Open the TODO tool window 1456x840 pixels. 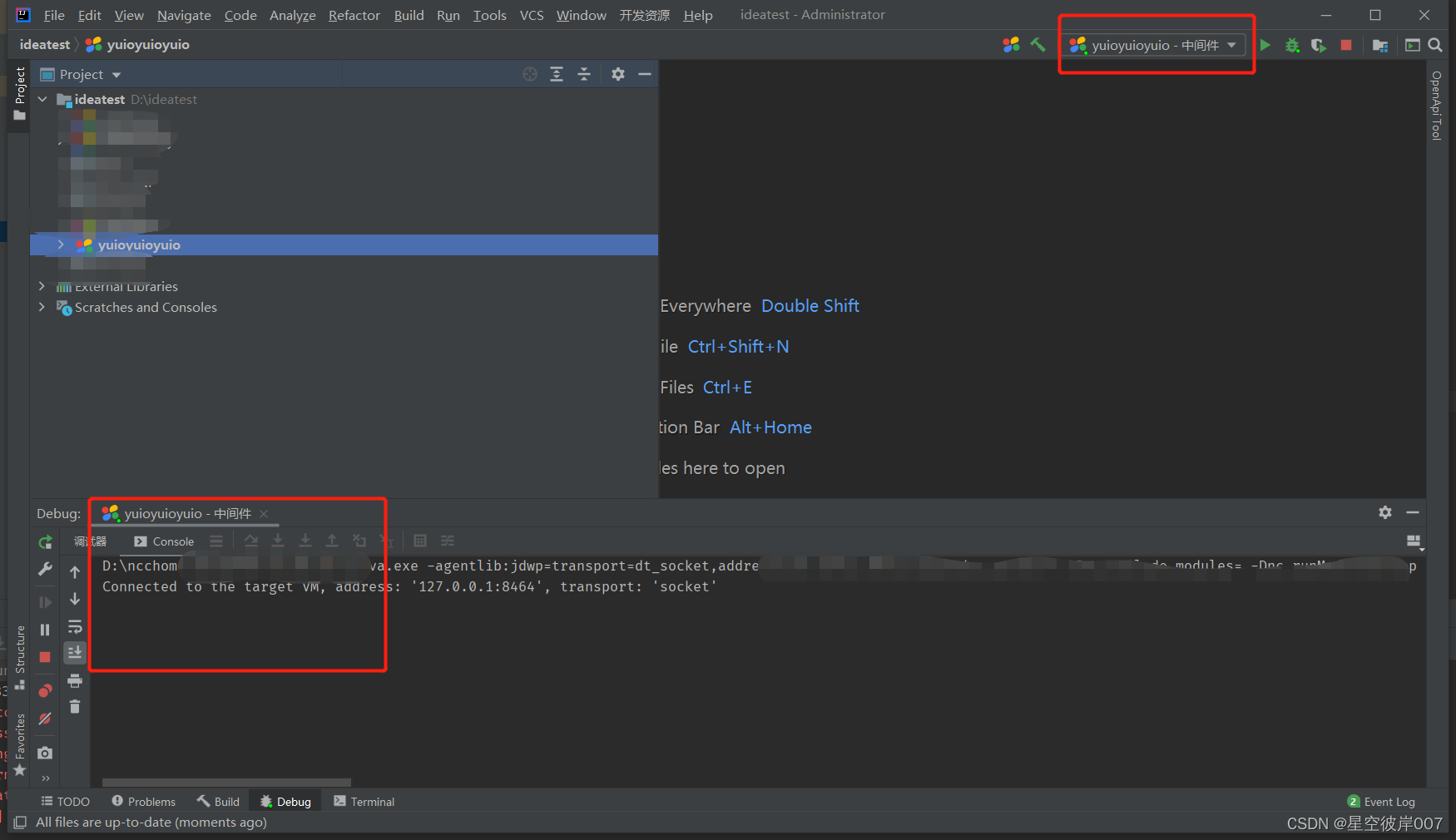[x=66, y=802]
